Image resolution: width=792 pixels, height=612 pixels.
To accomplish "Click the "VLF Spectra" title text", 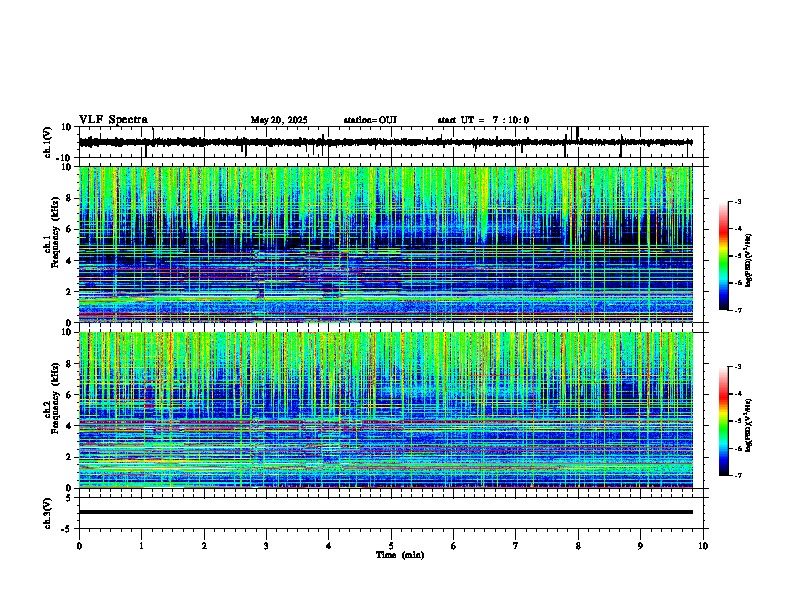I will pos(113,119).
